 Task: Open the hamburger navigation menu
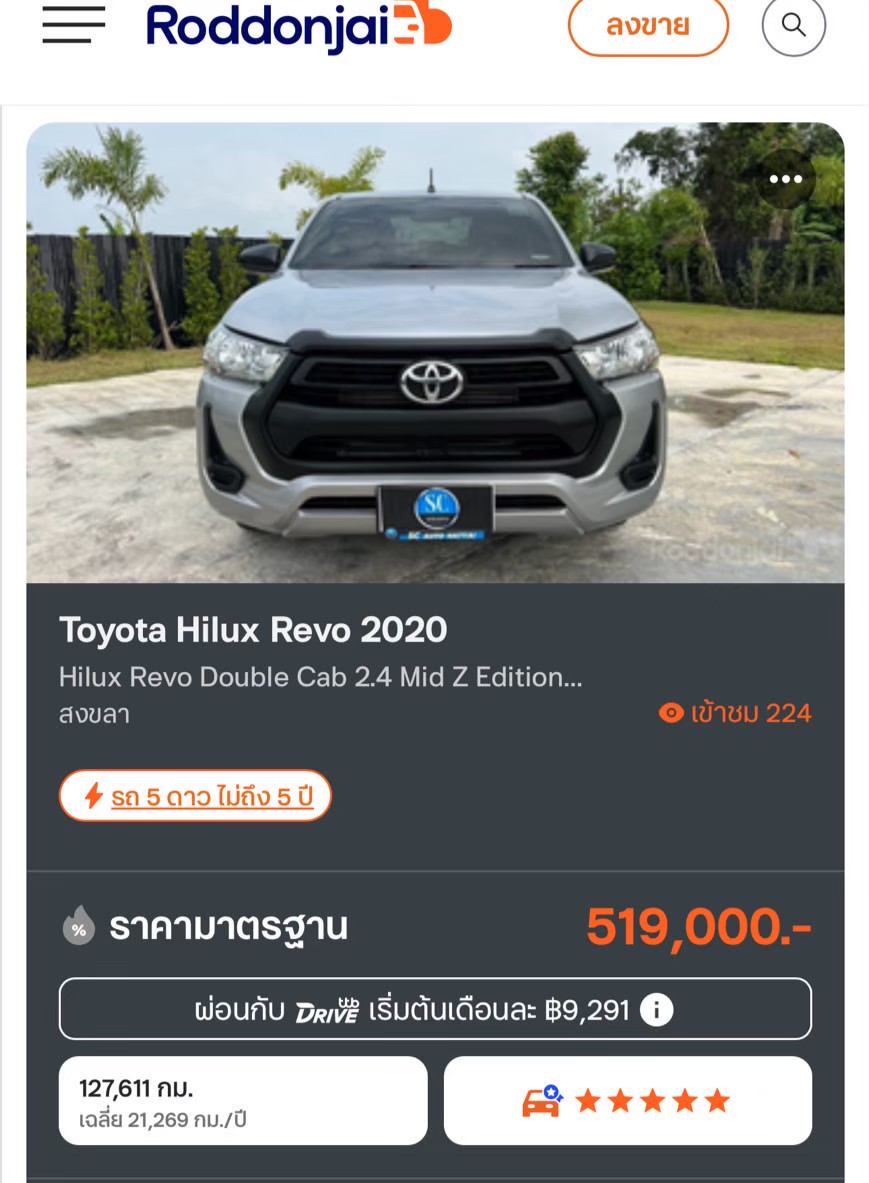[x=73, y=25]
